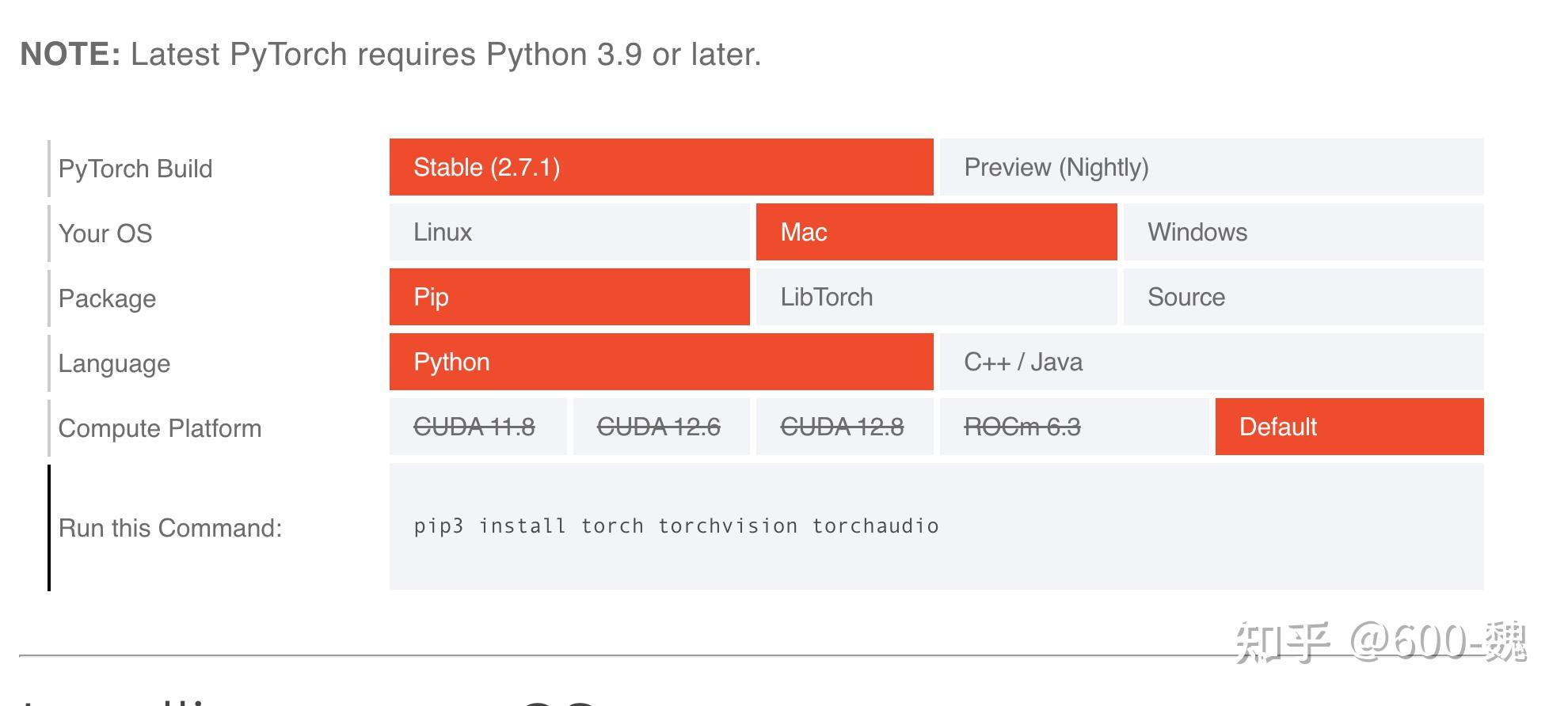Pick Python as the language

[660, 362]
